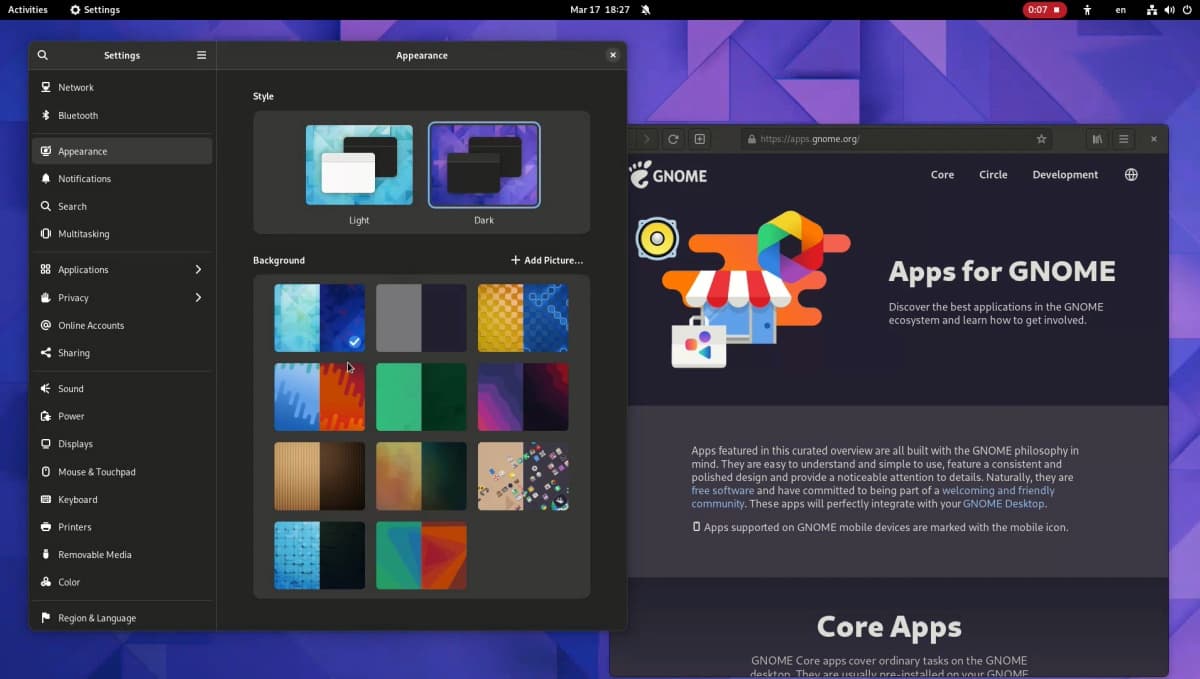Image resolution: width=1200 pixels, height=679 pixels.
Task: Select the beige background with scattered icons
Action: point(523,476)
